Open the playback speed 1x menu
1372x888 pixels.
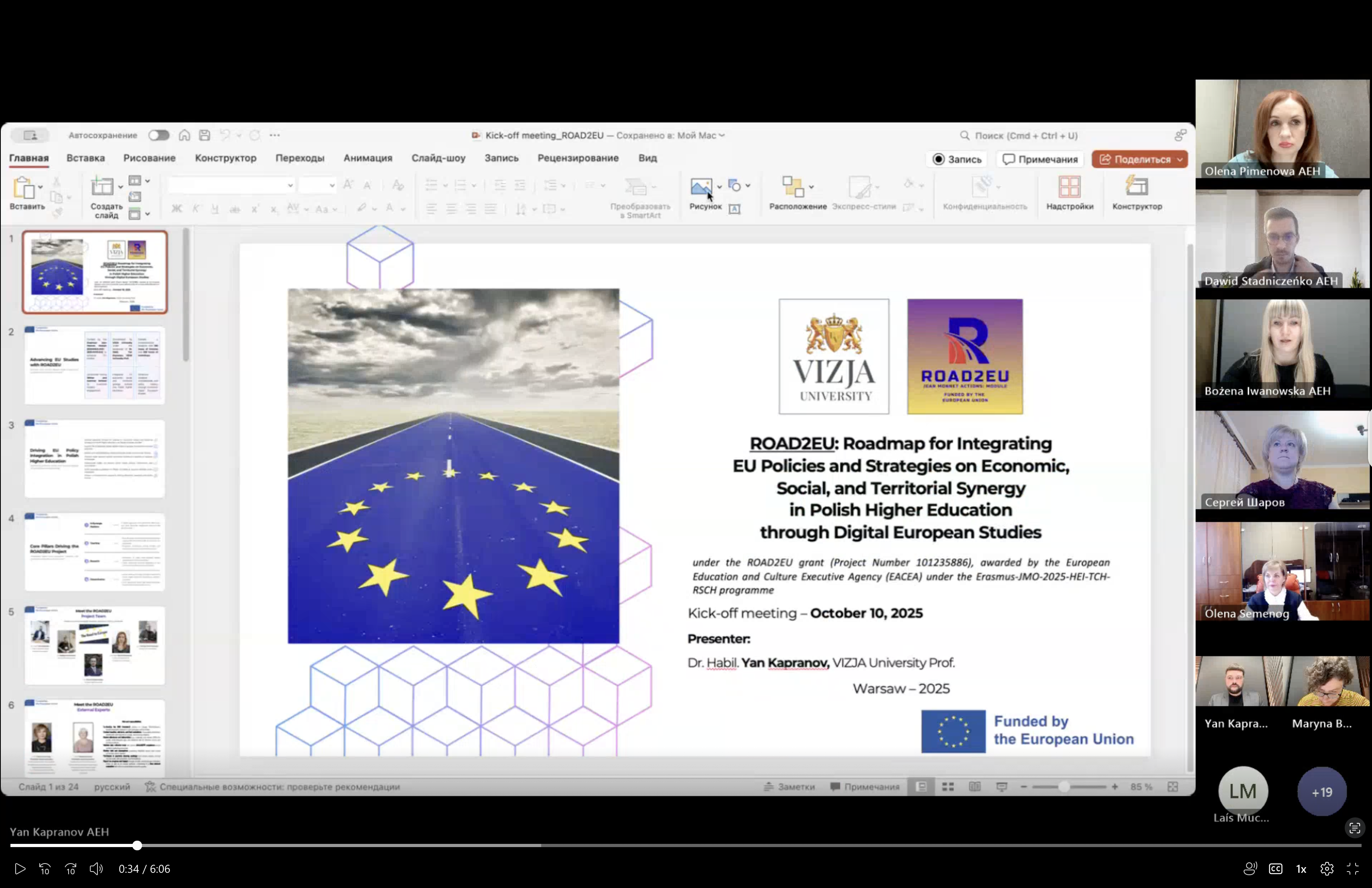(1301, 868)
